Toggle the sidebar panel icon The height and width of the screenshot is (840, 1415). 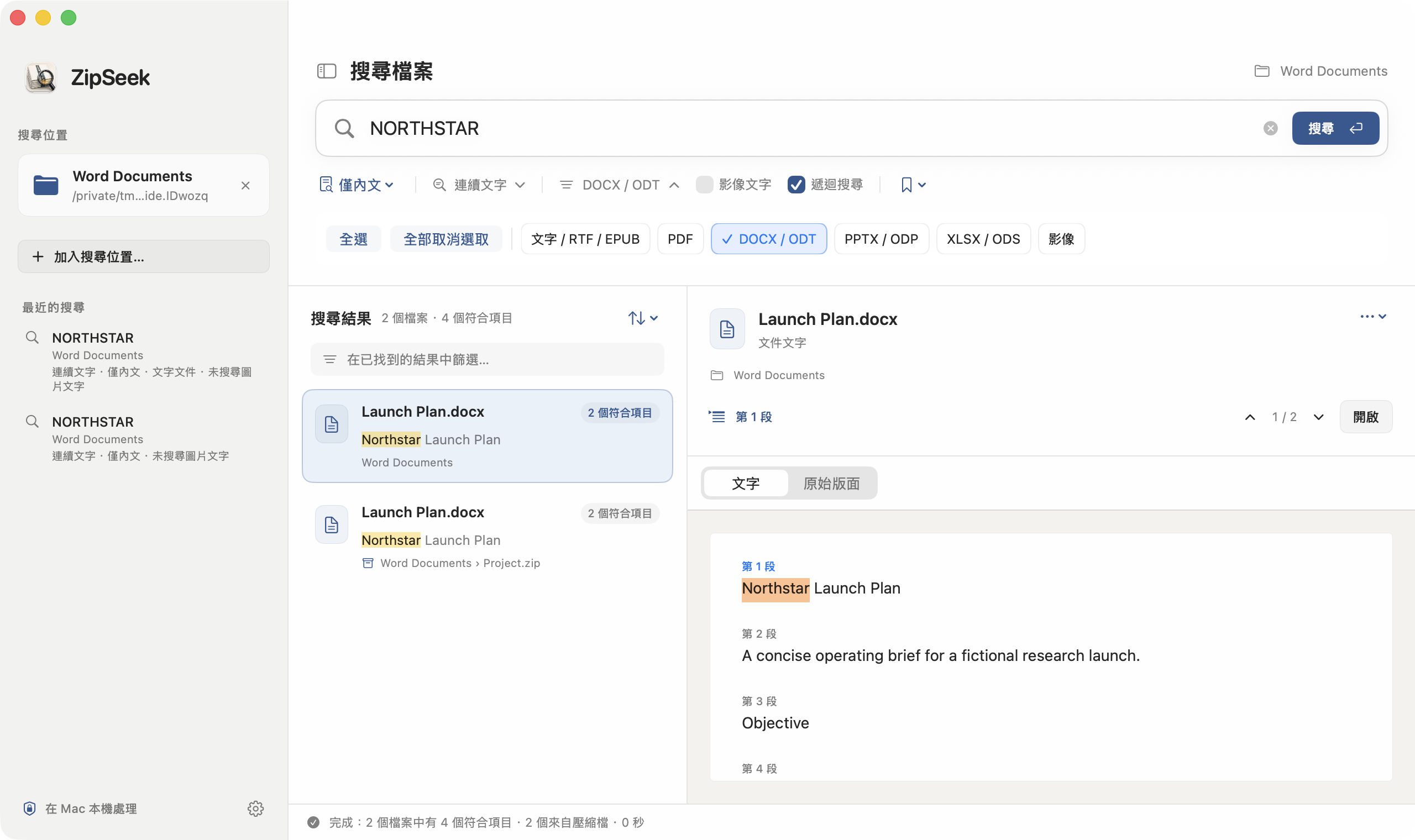pyautogui.click(x=327, y=71)
